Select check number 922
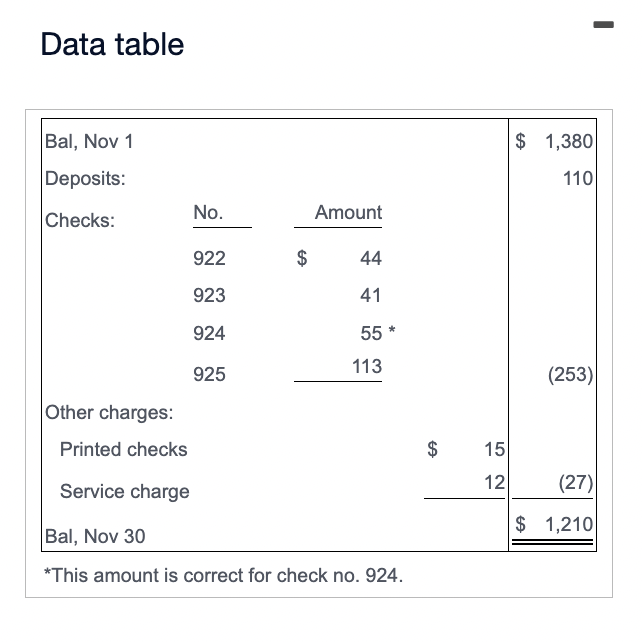 pyautogui.click(x=209, y=258)
